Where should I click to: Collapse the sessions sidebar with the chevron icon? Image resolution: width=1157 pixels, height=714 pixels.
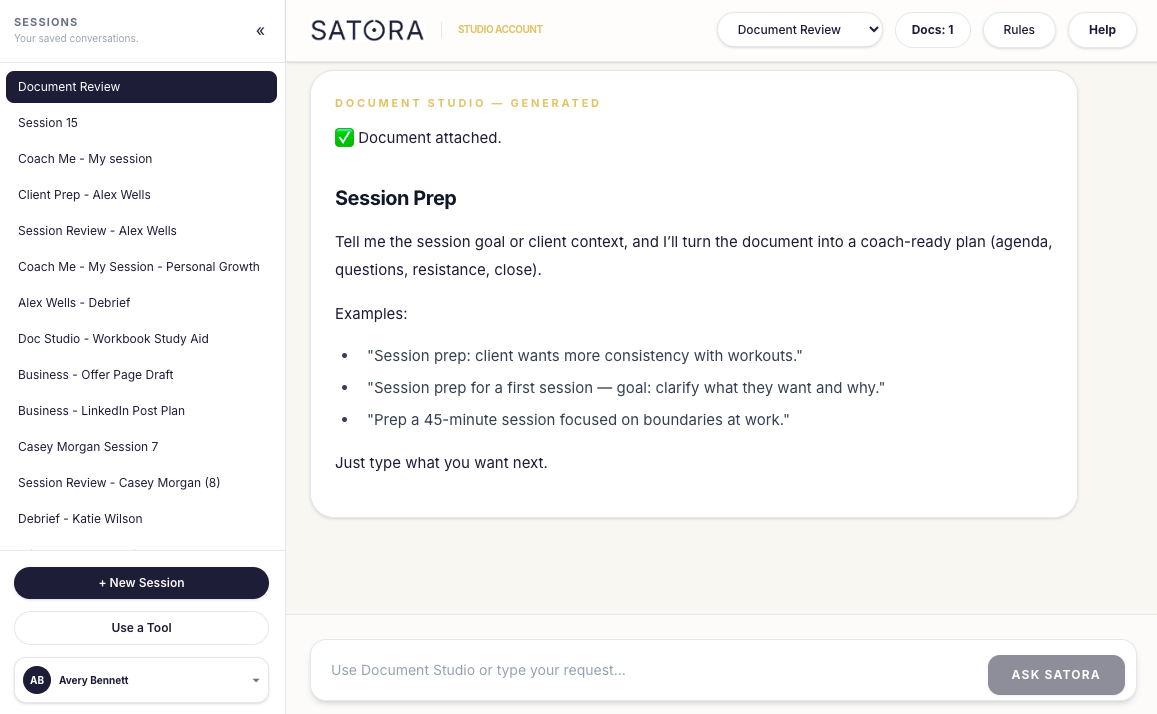pos(260,31)
